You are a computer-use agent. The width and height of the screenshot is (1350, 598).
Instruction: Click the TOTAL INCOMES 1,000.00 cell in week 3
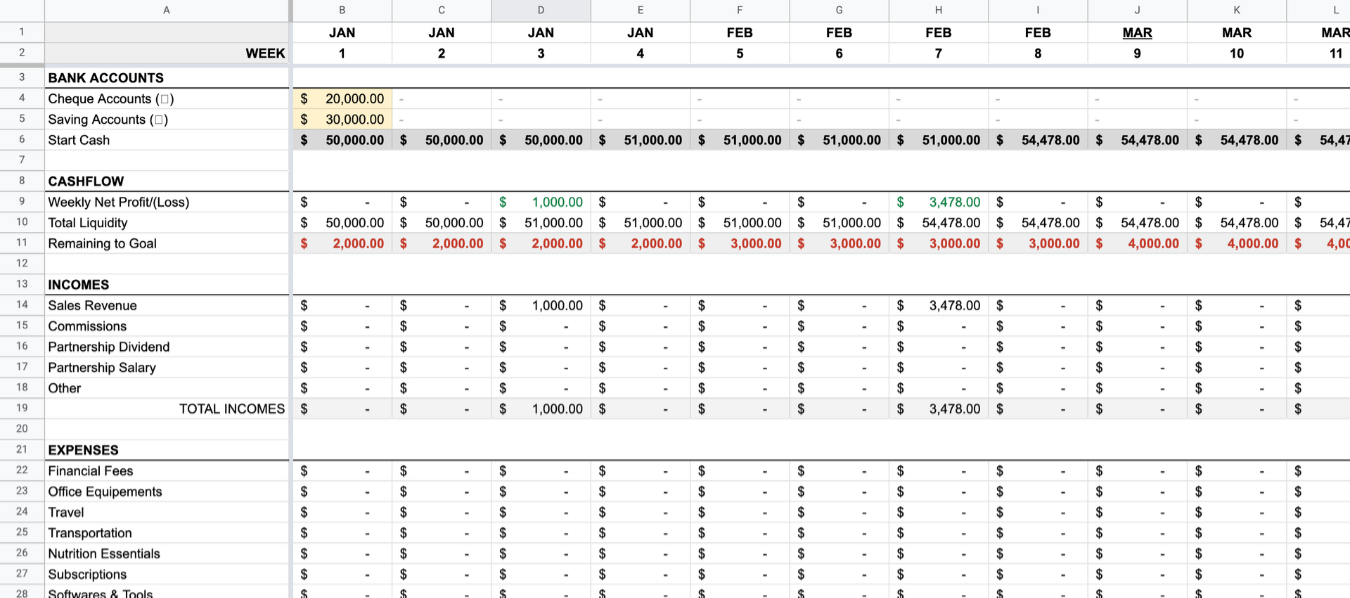tap(541, 408)
